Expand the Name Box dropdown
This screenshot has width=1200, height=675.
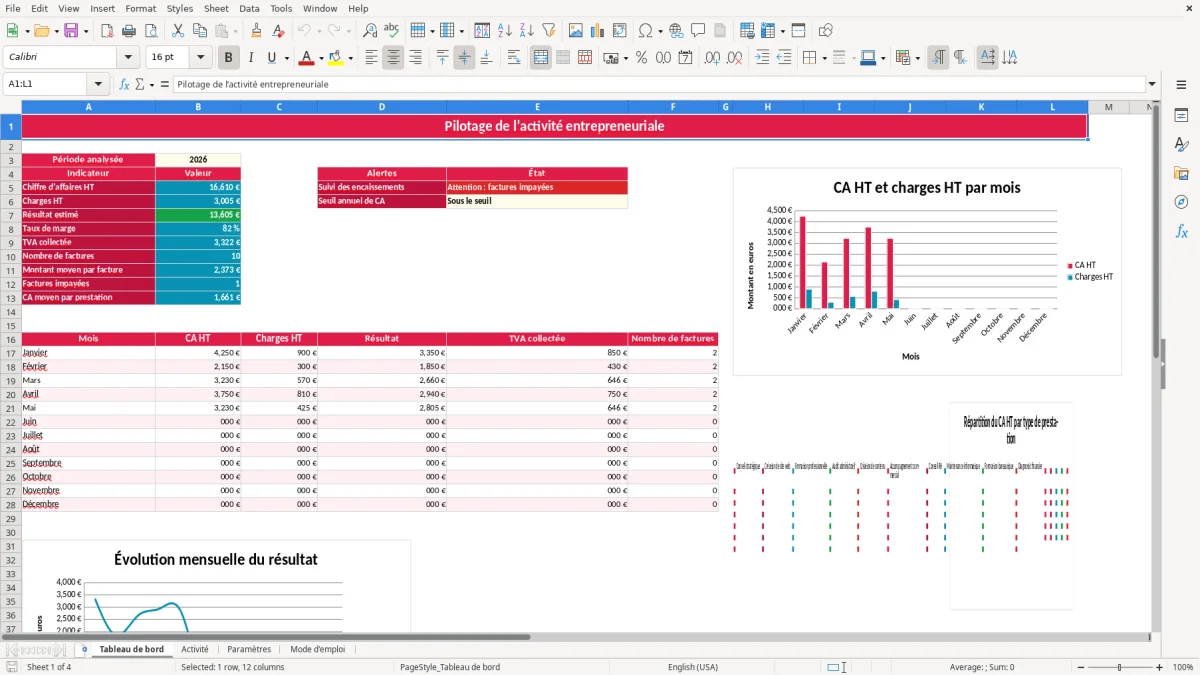98,84
